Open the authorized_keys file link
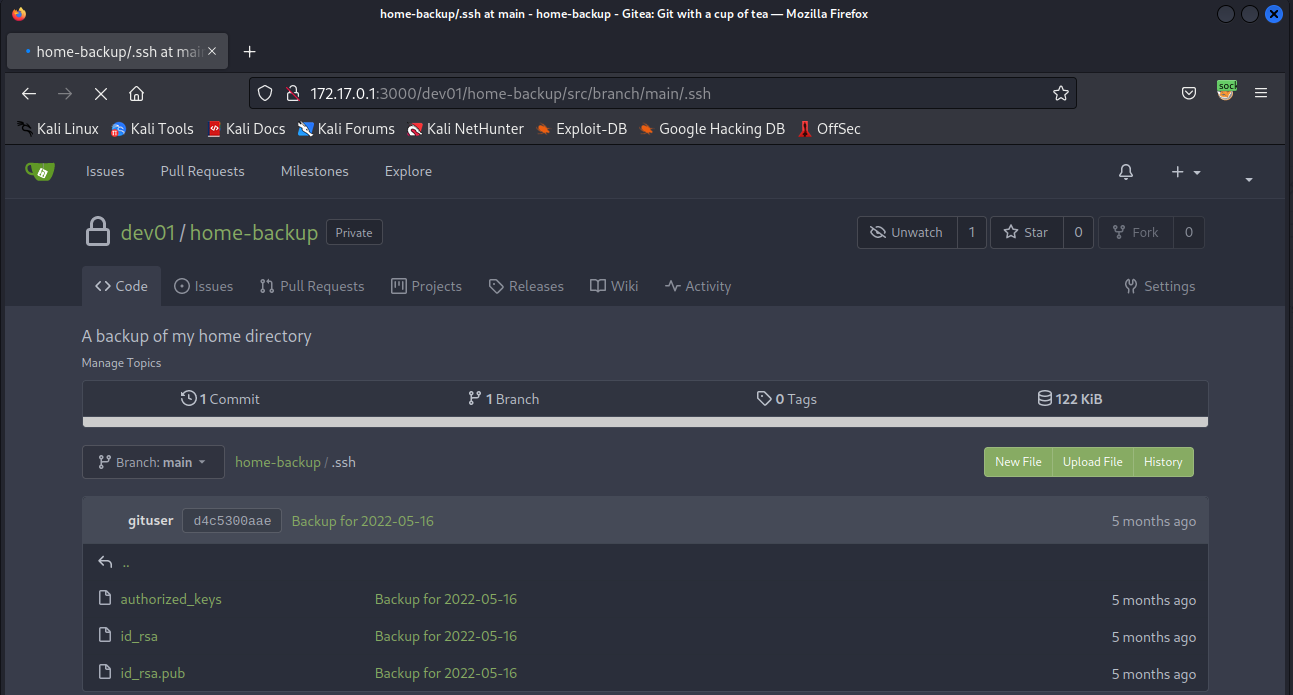Viewport: 1293px width, 695px height. 171,599
